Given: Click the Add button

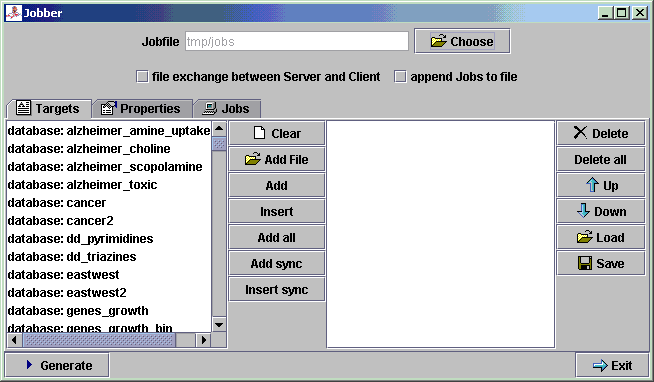Looking at the screenshot, I should point(277,186).
